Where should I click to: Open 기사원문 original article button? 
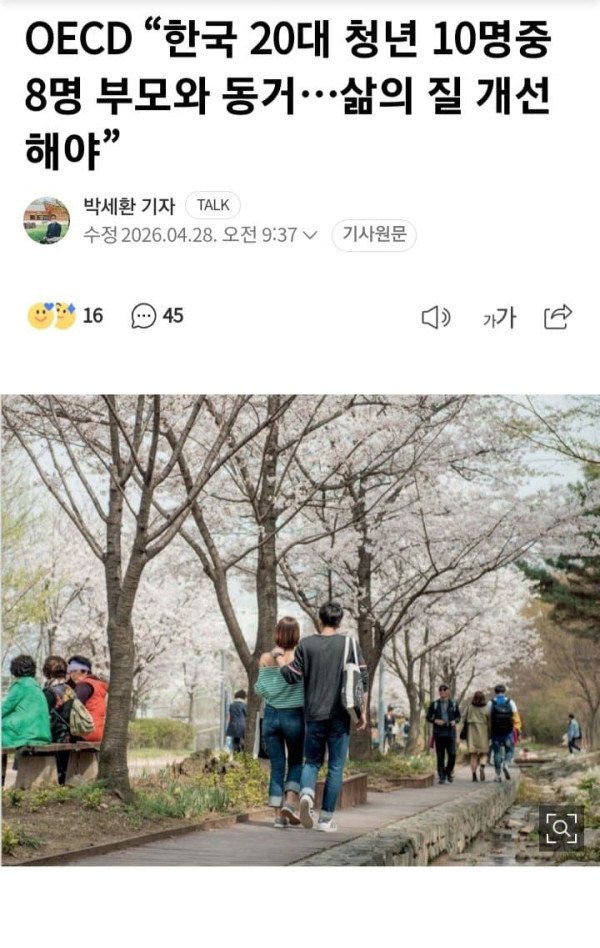tap(374, 235)
